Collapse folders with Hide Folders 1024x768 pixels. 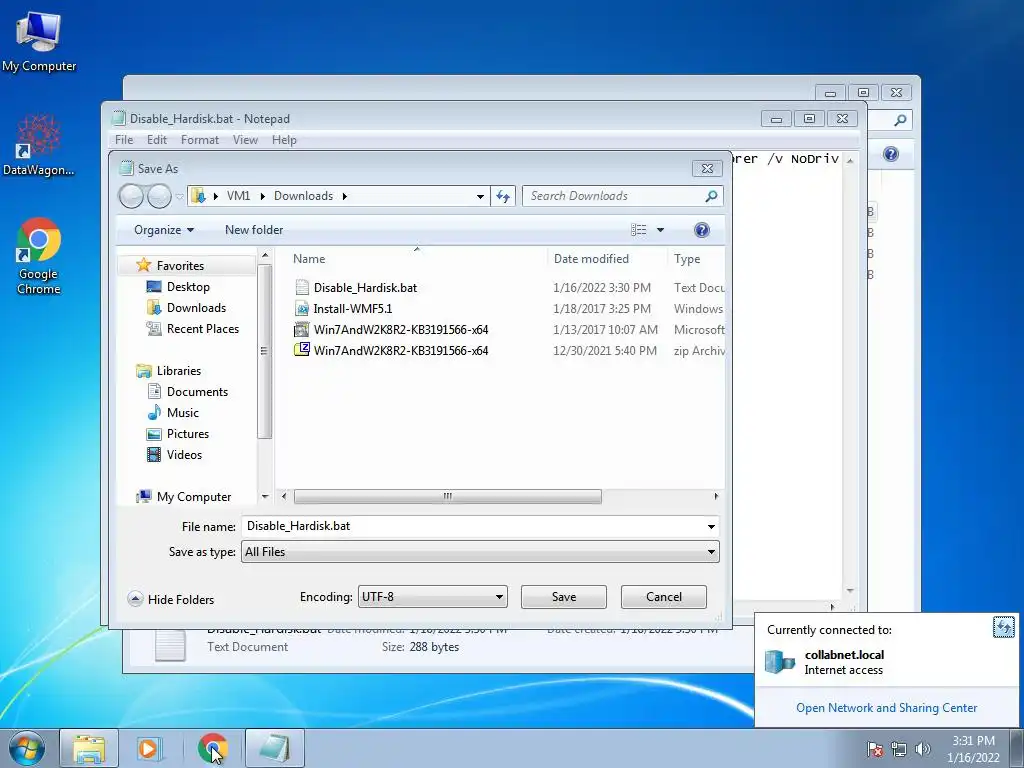point(171,600)
